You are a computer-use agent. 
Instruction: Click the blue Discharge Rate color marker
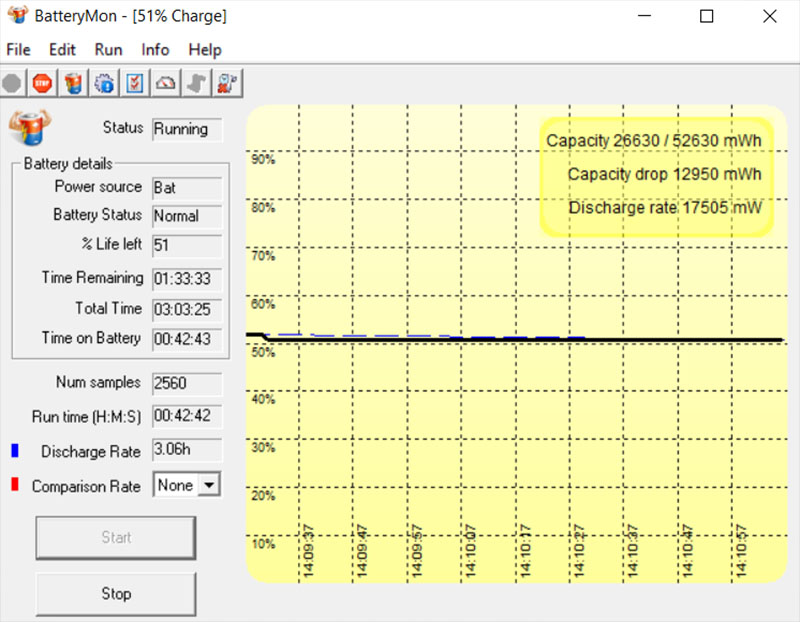14,452
